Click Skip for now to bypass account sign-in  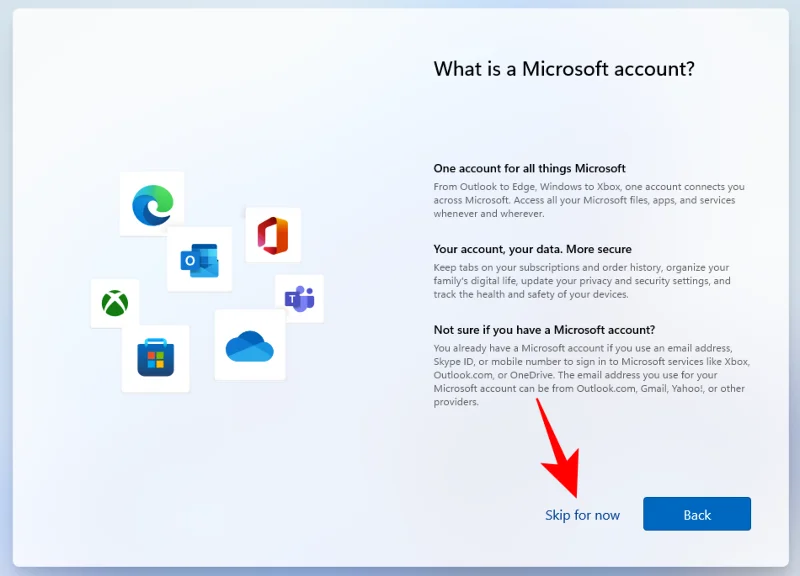pos(585,514)
